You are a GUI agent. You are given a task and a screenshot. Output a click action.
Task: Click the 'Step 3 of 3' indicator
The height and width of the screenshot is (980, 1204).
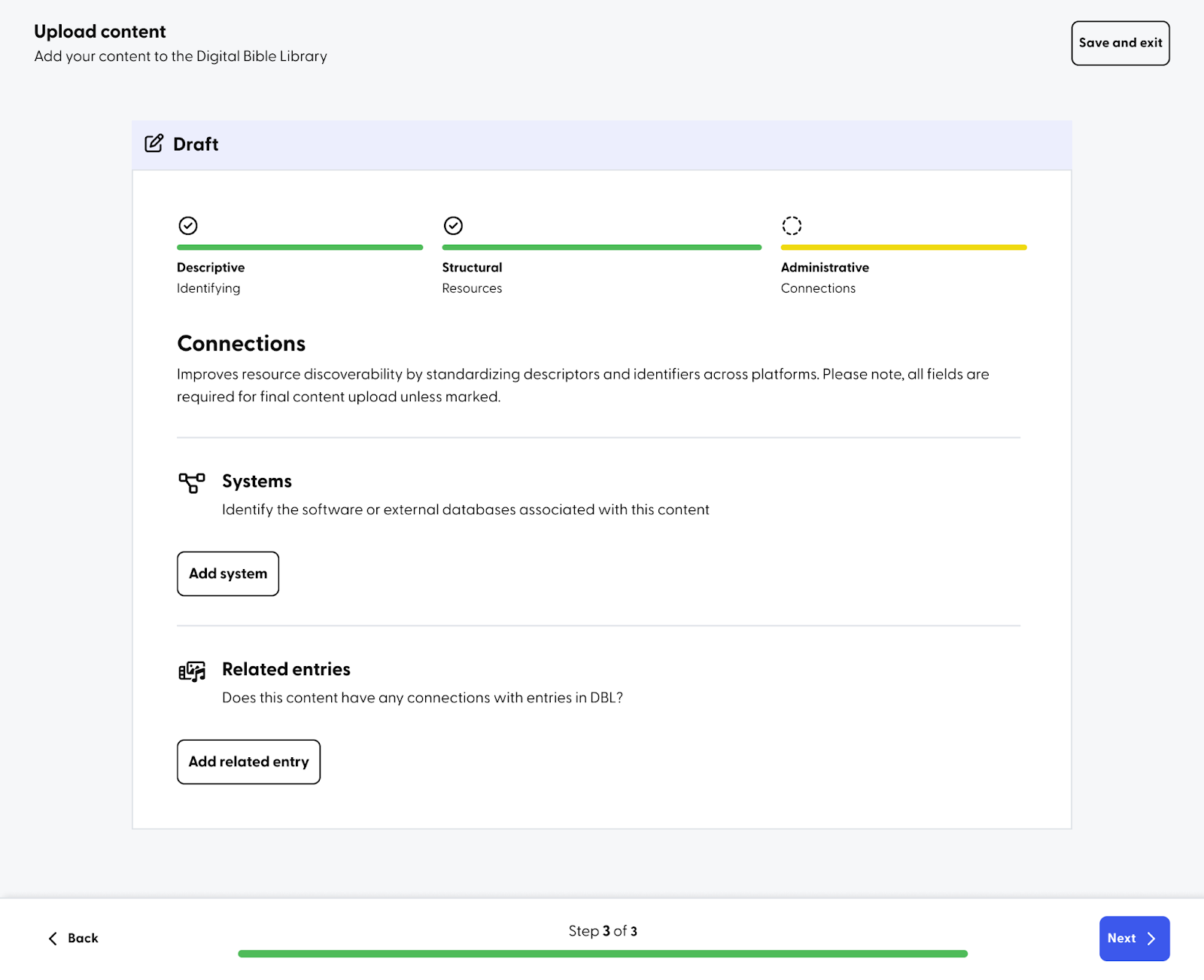coord(603,931)
